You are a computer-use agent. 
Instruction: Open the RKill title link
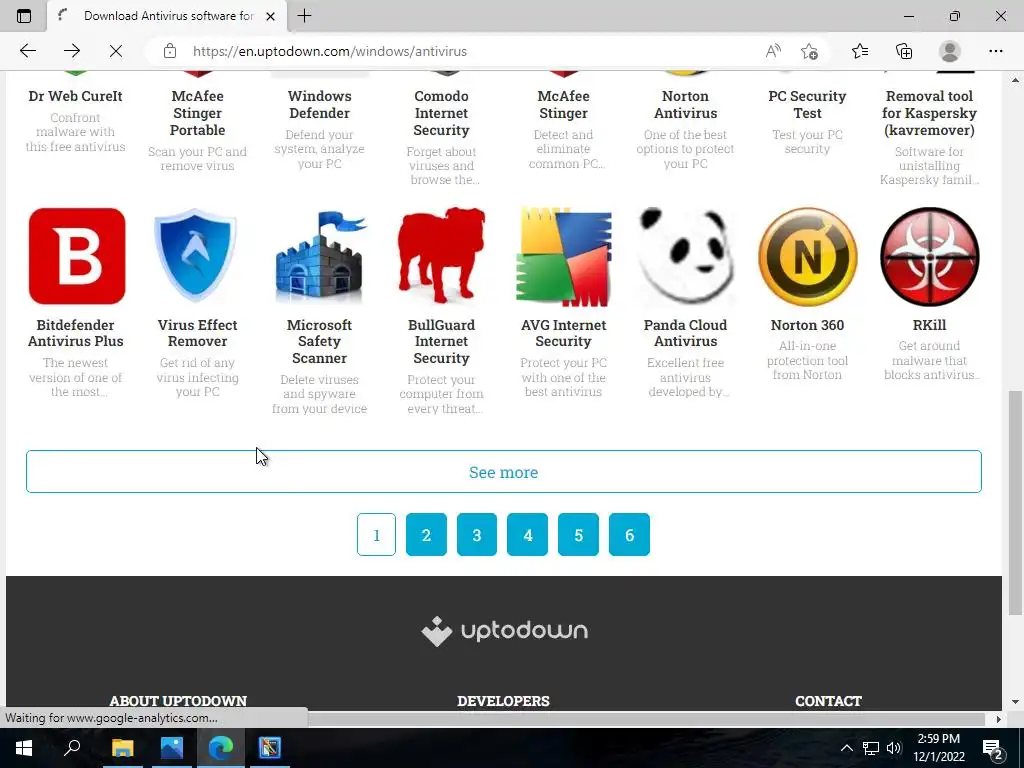(929, 325)
